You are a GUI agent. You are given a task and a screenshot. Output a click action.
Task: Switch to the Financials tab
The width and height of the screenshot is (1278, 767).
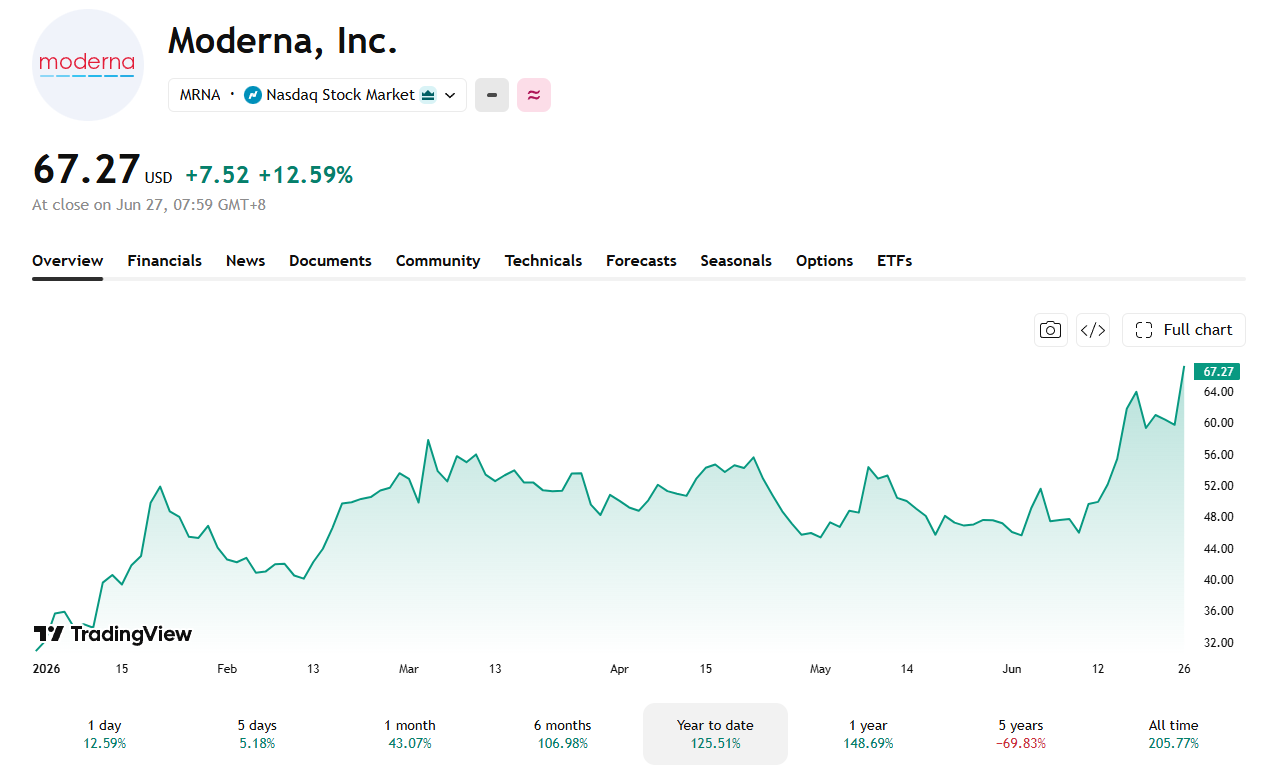[164, 261]
